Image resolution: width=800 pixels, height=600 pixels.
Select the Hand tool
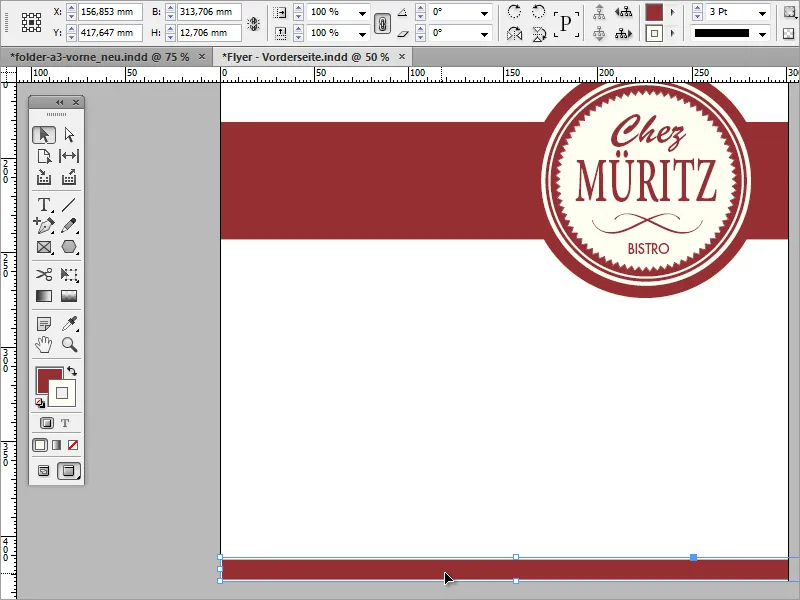(x=44, y=345)
